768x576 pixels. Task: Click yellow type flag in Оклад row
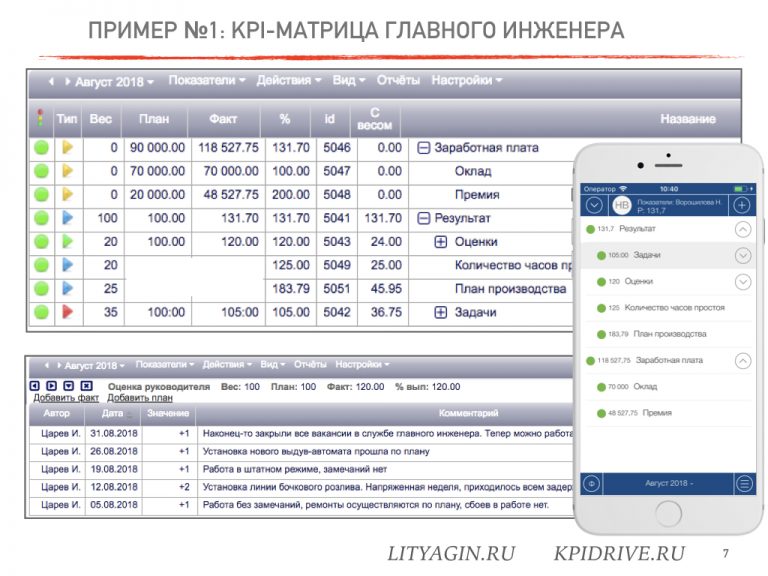68,171
